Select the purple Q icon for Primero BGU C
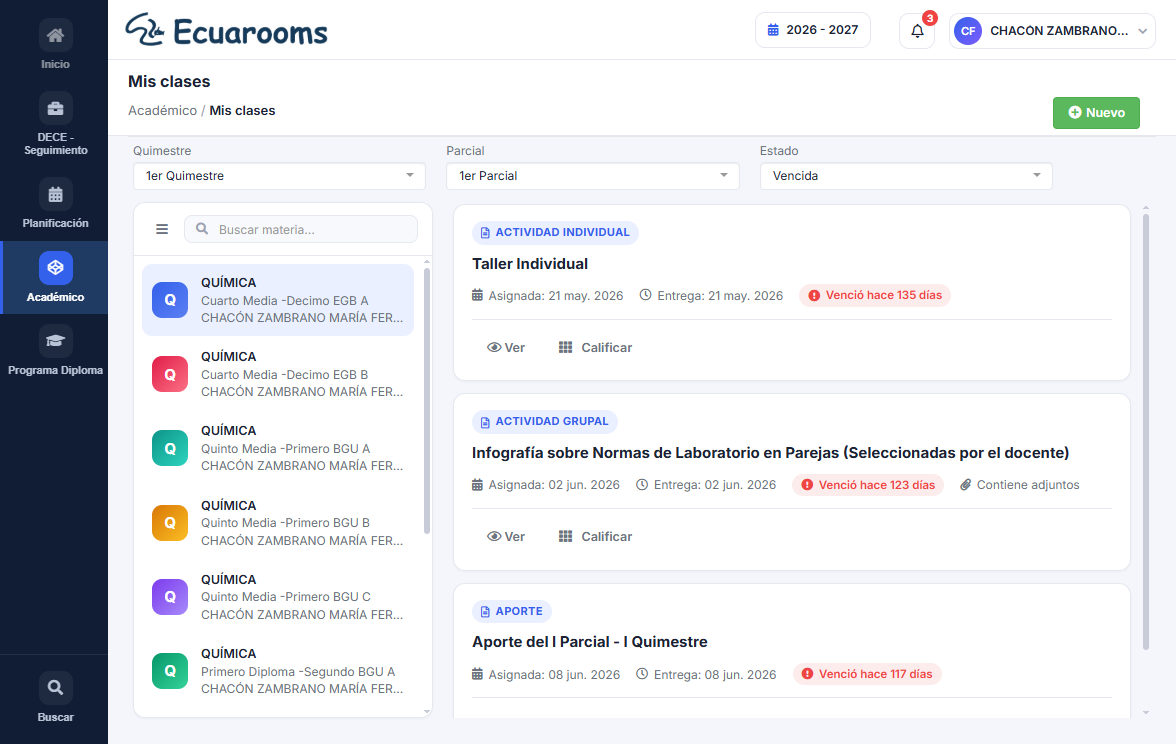Viewport: 1176px width, 744px height. (170, 597)
